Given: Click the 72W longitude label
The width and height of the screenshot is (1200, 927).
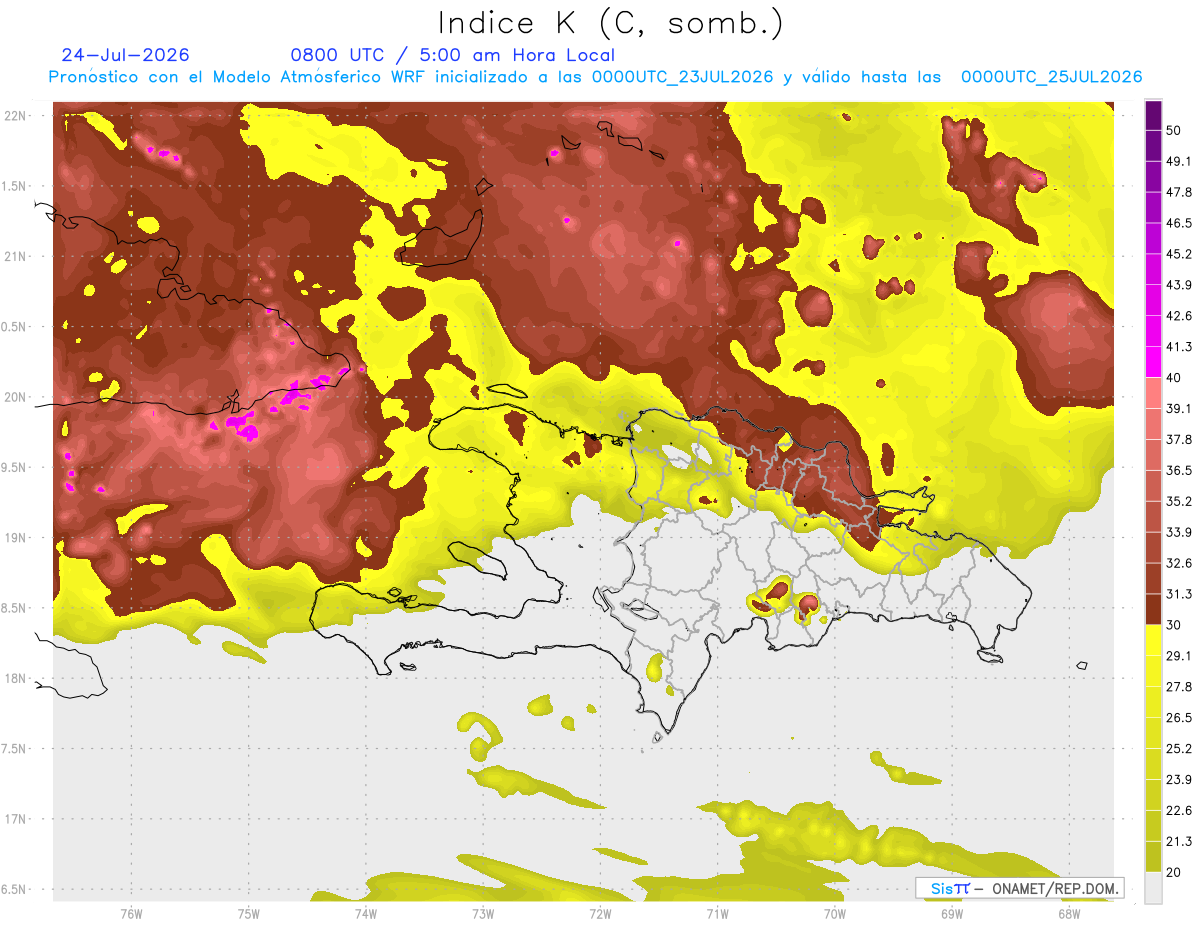Looking at the screenshot, I should point(600,914).
